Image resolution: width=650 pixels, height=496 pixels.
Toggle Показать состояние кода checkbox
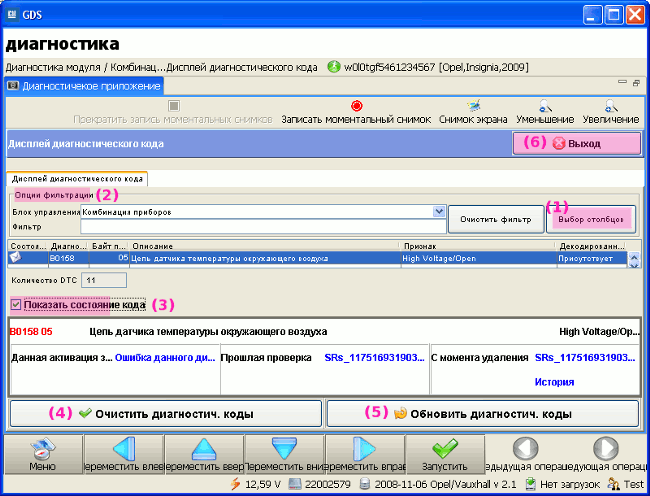(x=15, y=305)
